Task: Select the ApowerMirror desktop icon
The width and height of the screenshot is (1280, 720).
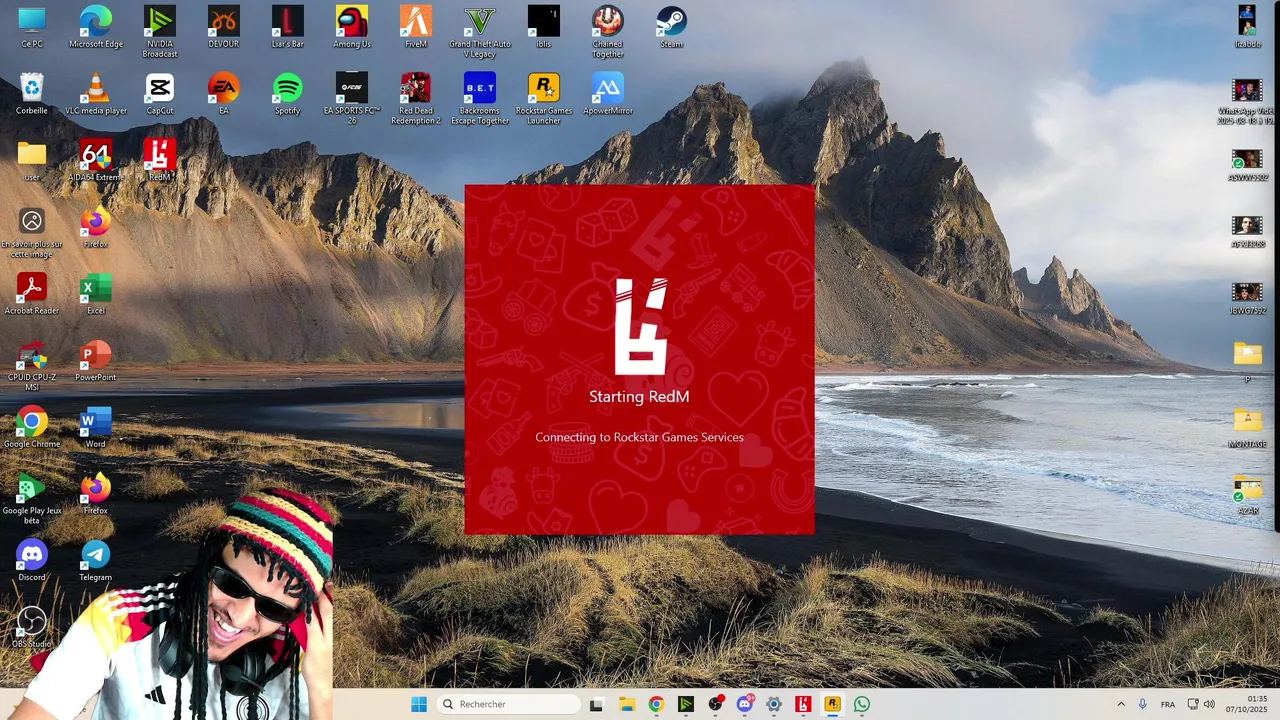Action: (608, 94)
